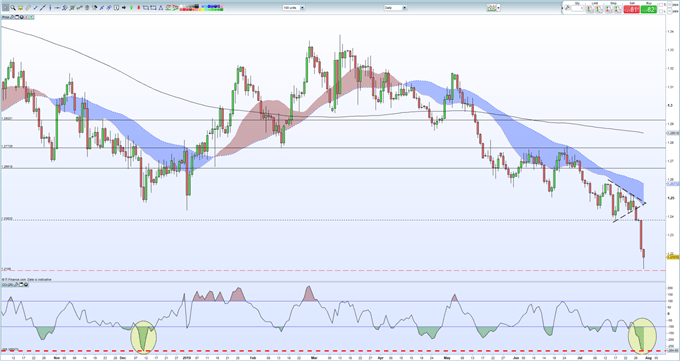Click the 2019 label on time axis
The height and width of the screenshot is (361, 680).
tap(187, 358)
